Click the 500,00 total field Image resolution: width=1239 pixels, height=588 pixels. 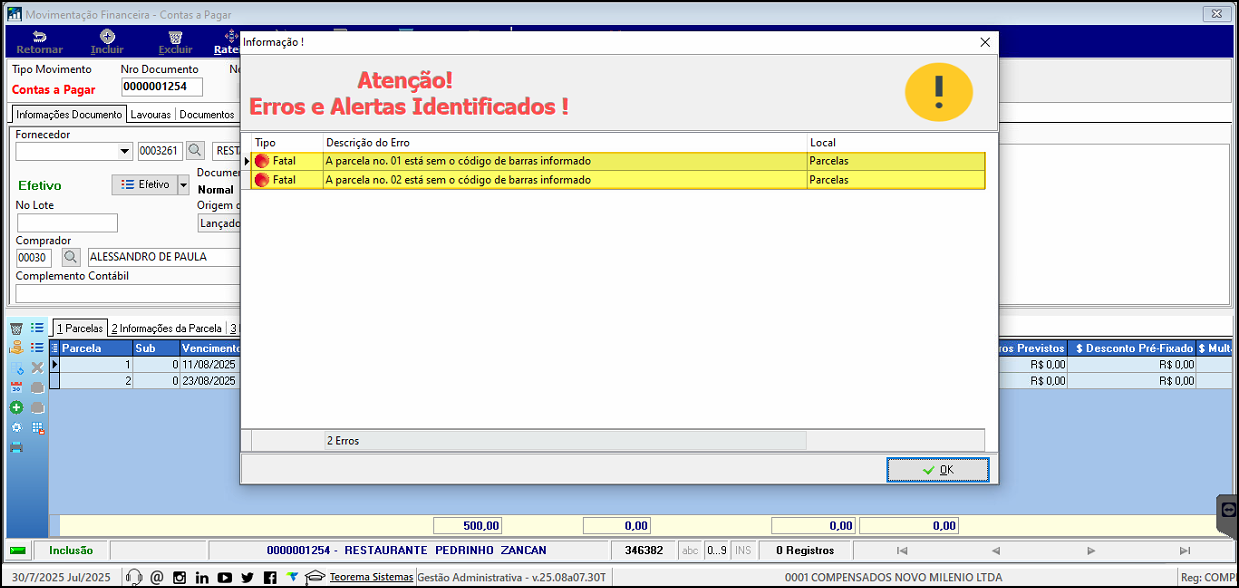467,525
